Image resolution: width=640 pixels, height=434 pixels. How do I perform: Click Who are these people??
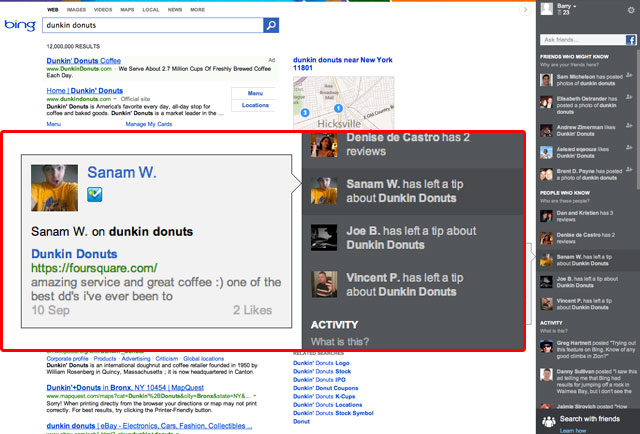click(564, 201)
